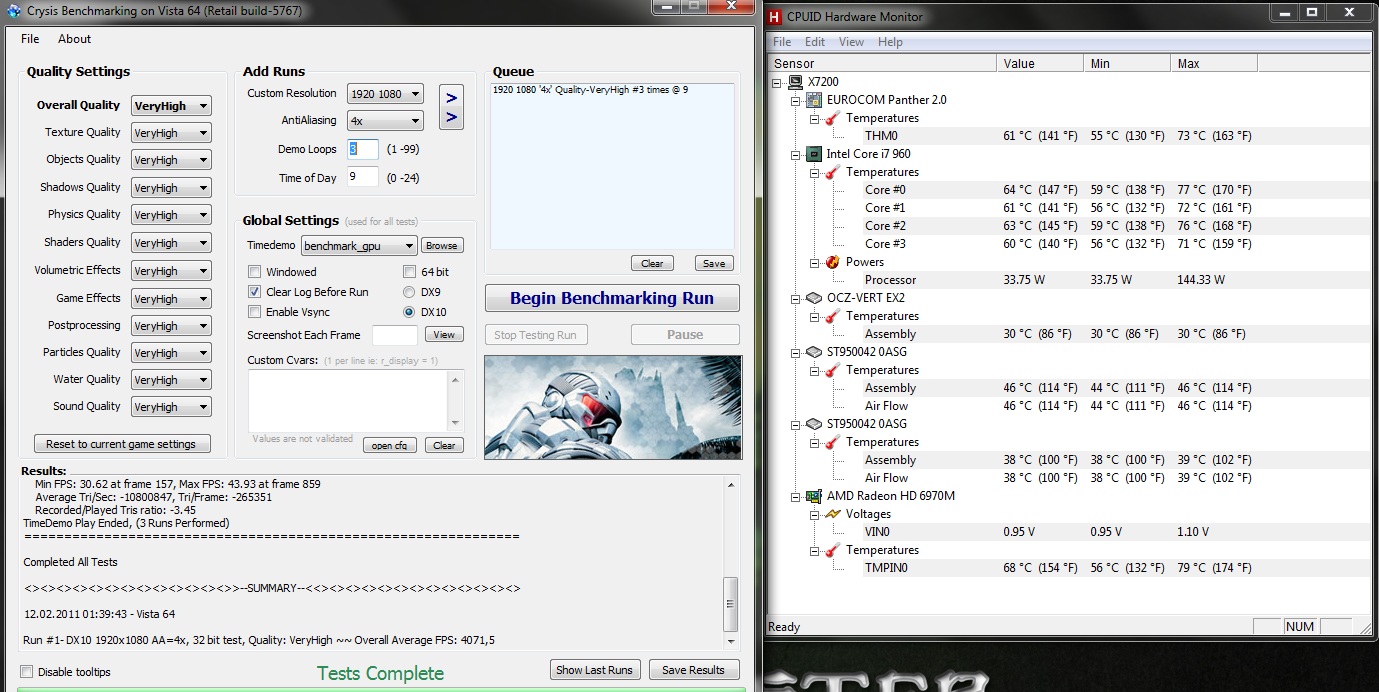Image resolution: width=1379 pixels, height=692 pixels.
Task: Open the Timedemo benchmark_gpu dropdown
Action: point(359,246)
